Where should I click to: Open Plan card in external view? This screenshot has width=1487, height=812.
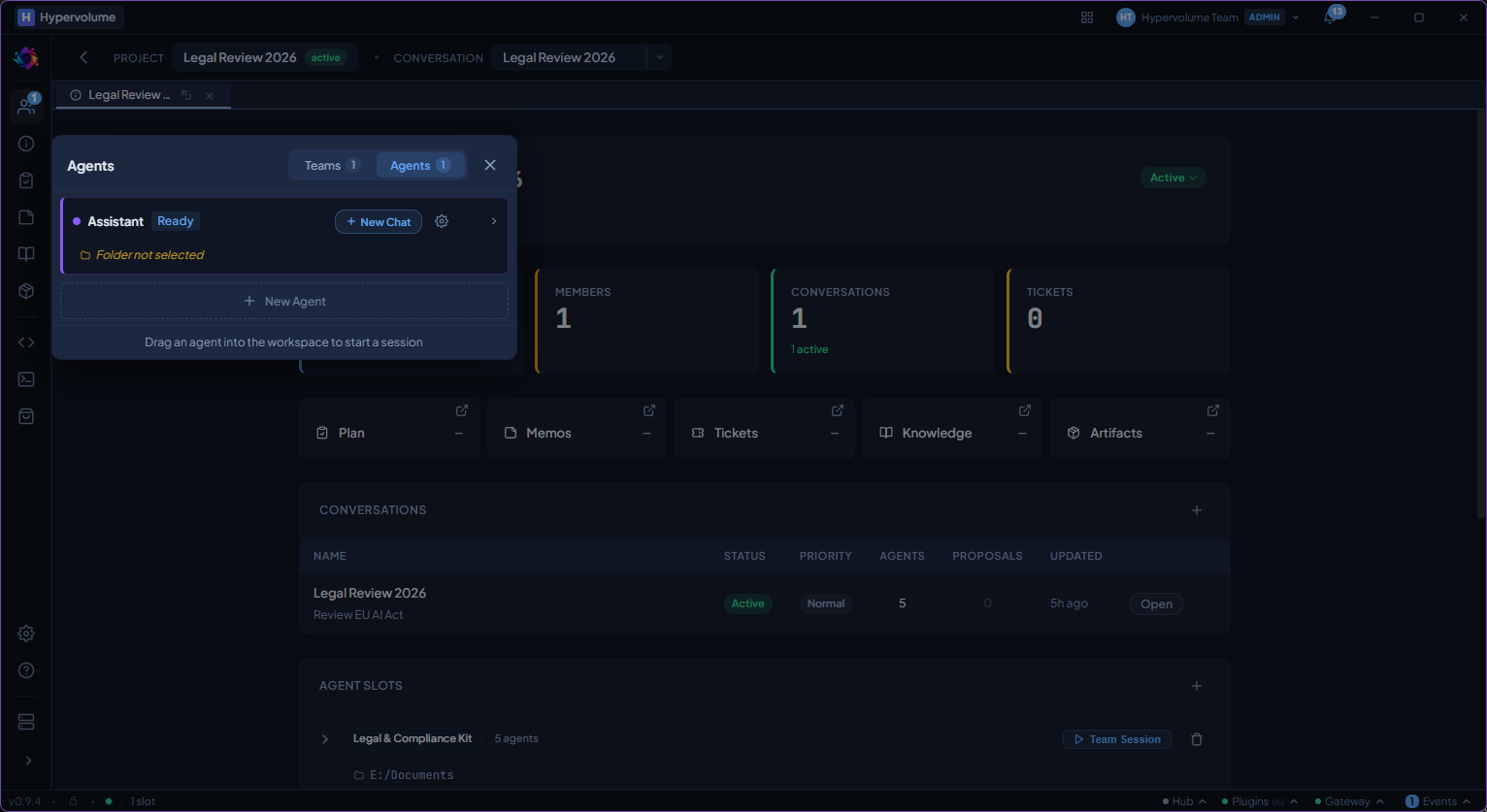[x=462, y=410]
